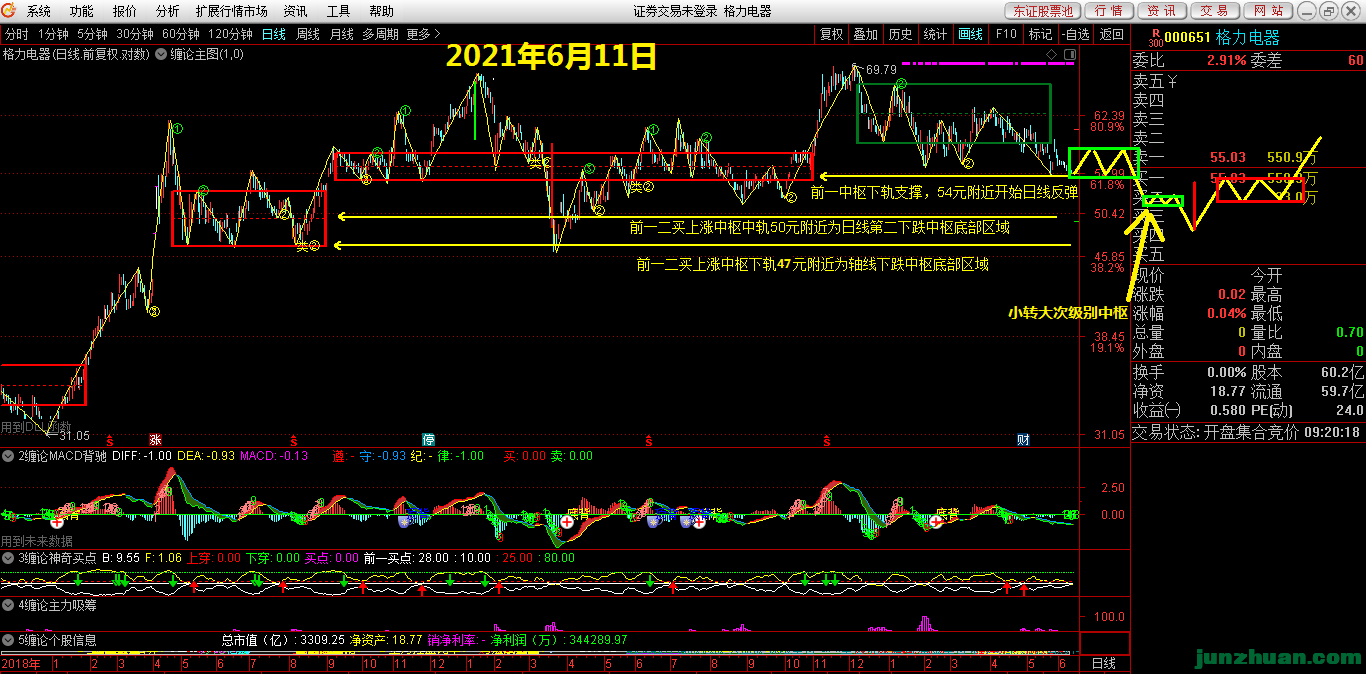This screenshot has width=1366, height=674.
Task: Open the 报价 menu
Action: [x=125, y=11]
